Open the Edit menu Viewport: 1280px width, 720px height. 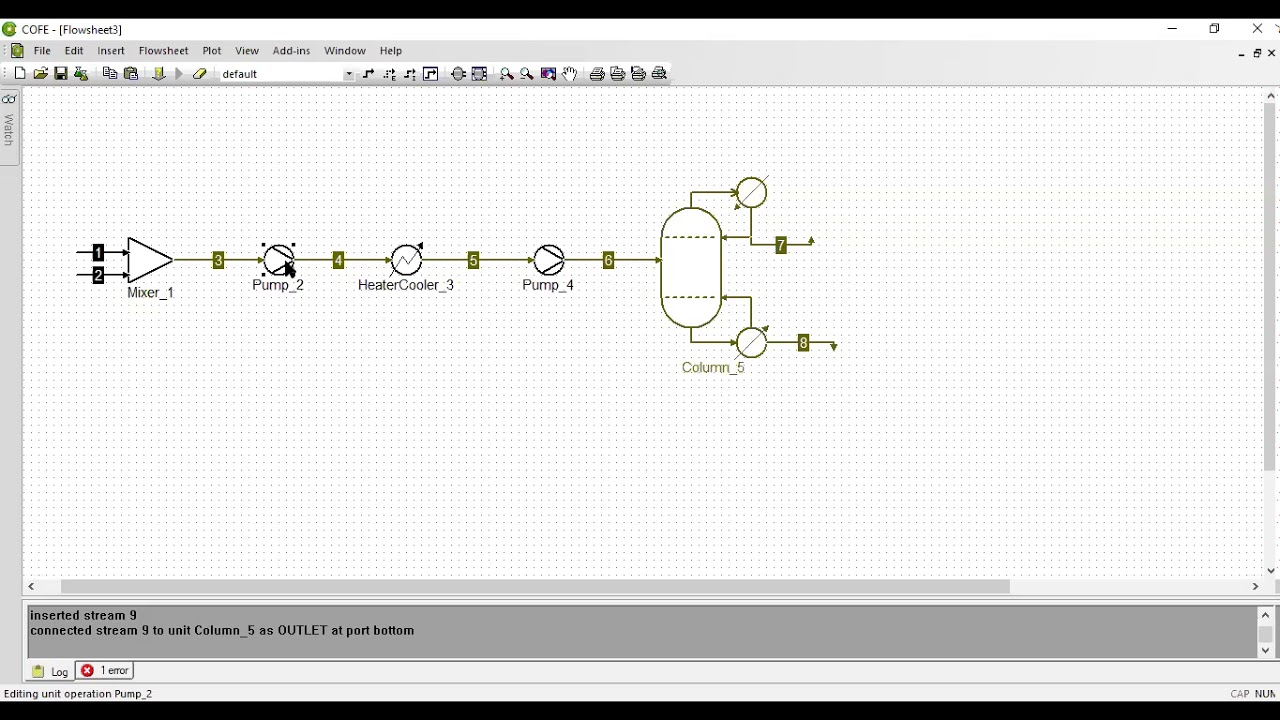[x=74, y=51]
